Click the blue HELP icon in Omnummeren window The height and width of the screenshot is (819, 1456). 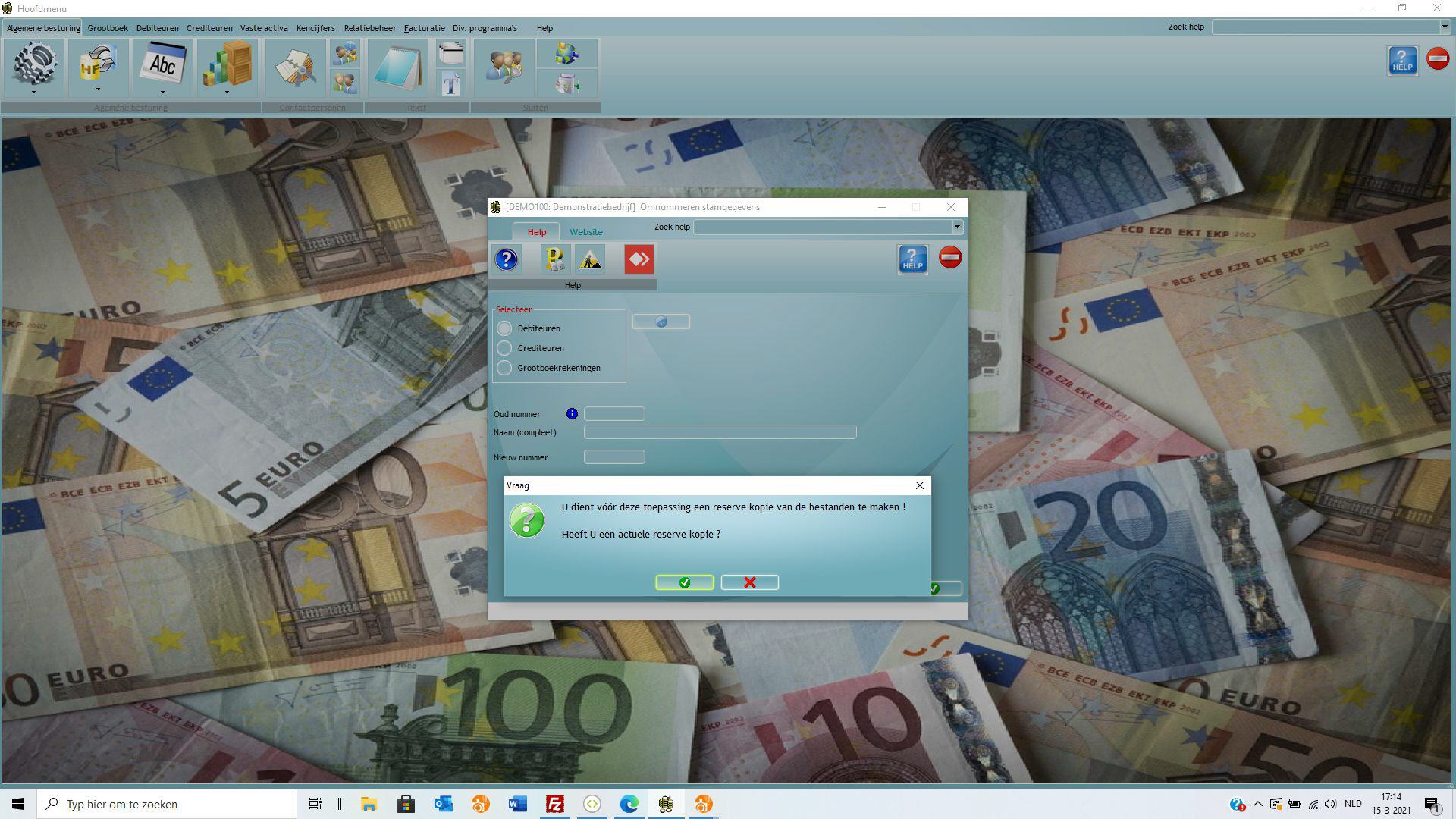(x=912, y=259)
